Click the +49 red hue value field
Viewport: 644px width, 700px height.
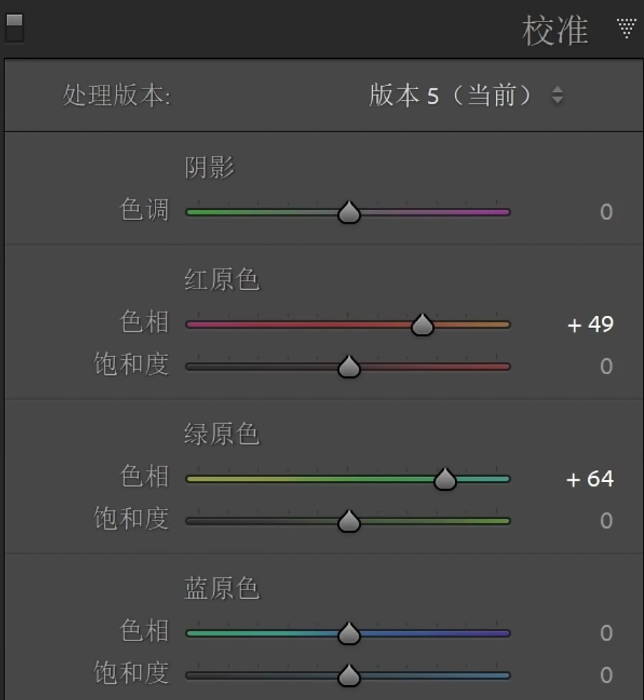tap(590, 325)
